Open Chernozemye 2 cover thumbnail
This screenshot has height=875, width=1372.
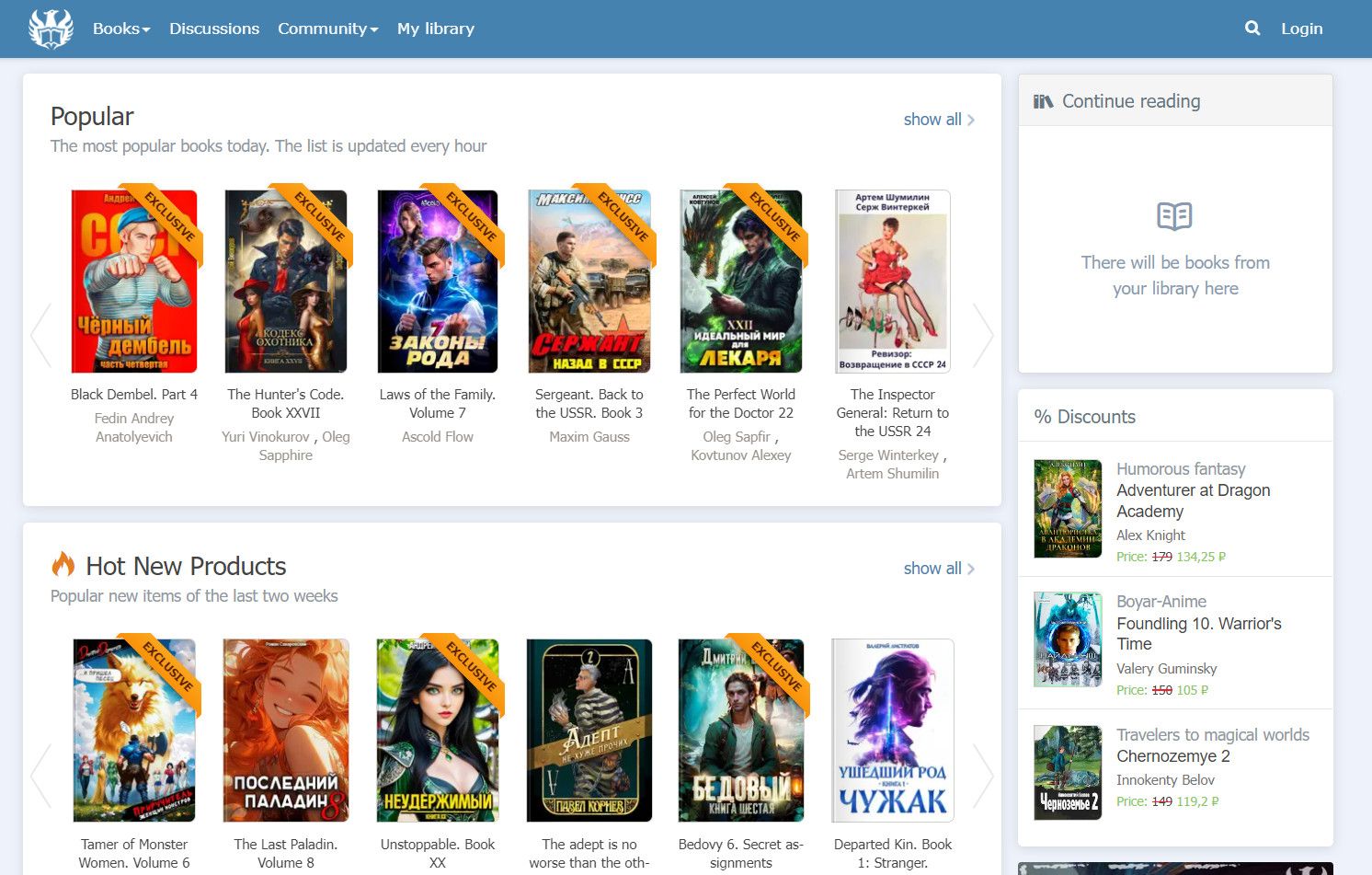coord(1068,773)
